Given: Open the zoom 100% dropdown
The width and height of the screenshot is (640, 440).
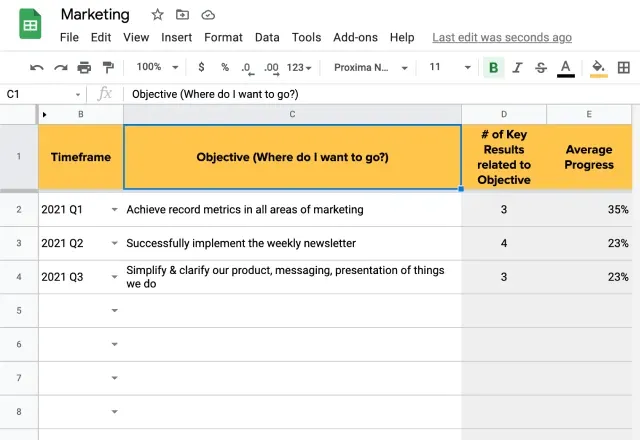Looking at the screenshot, I should point(158,67).
